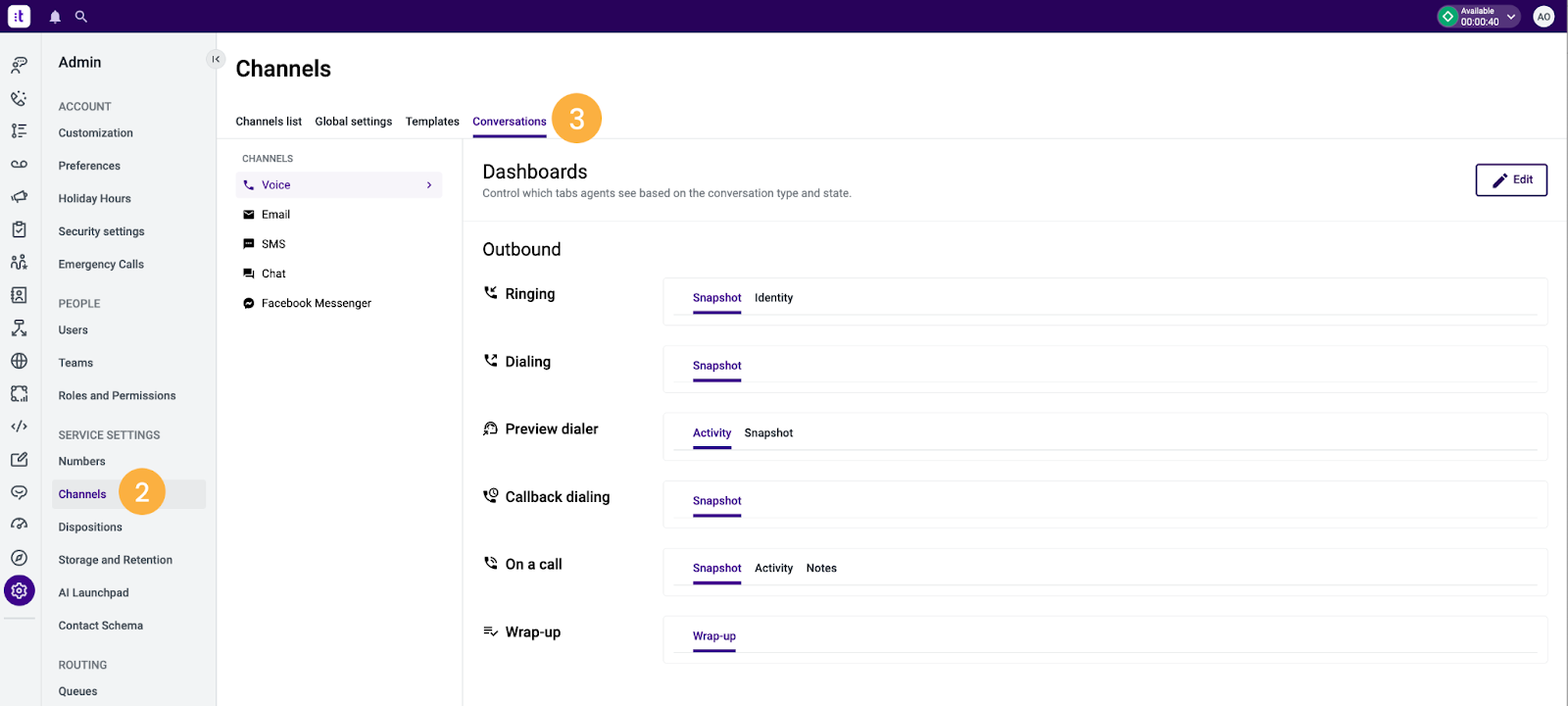Viewport: 1568px width, 706px height.
Task: Click the search magnifier icon in top bar
Action: coord(81,17)
